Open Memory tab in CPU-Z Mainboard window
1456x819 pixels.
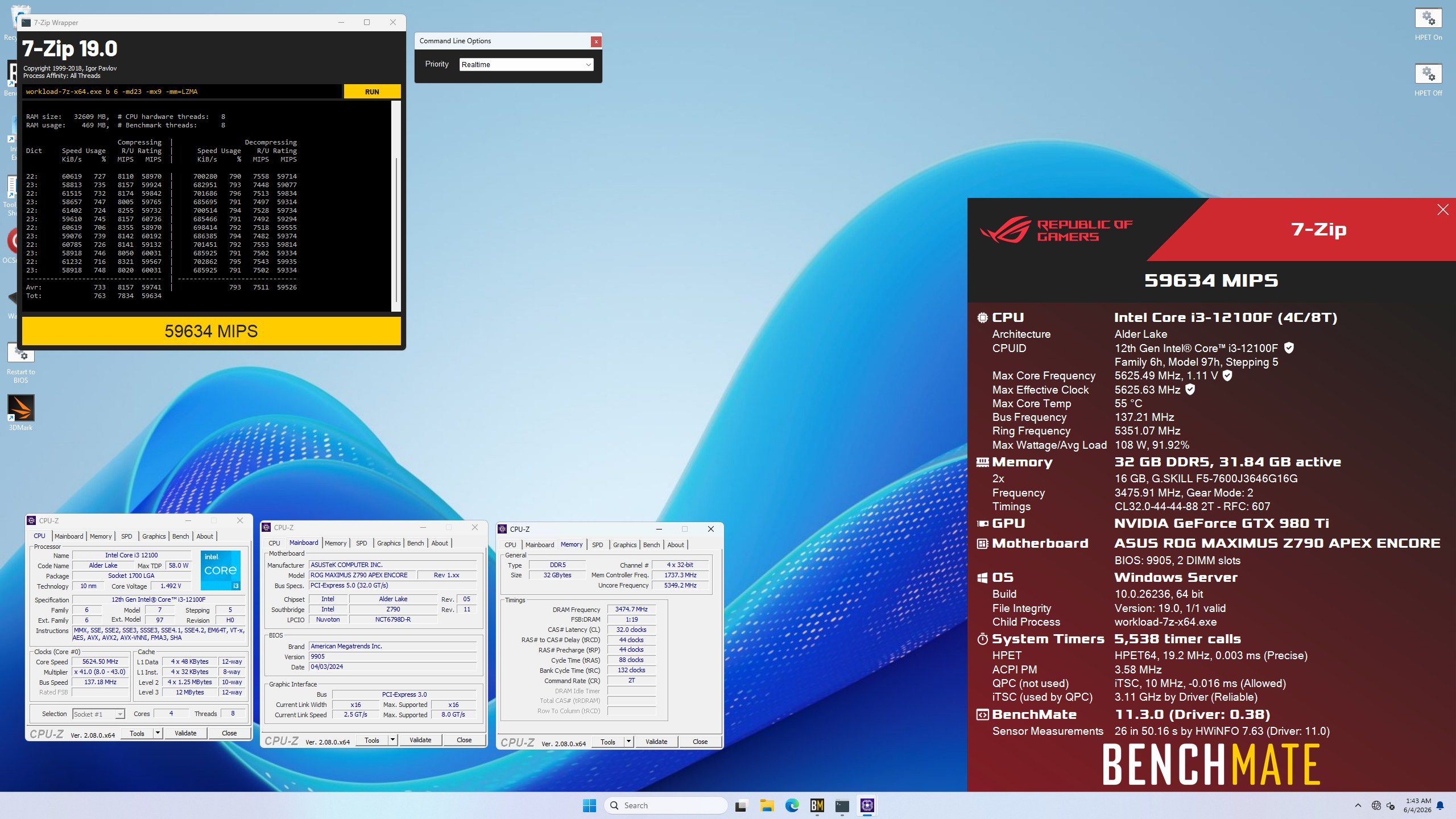[336, 543]
